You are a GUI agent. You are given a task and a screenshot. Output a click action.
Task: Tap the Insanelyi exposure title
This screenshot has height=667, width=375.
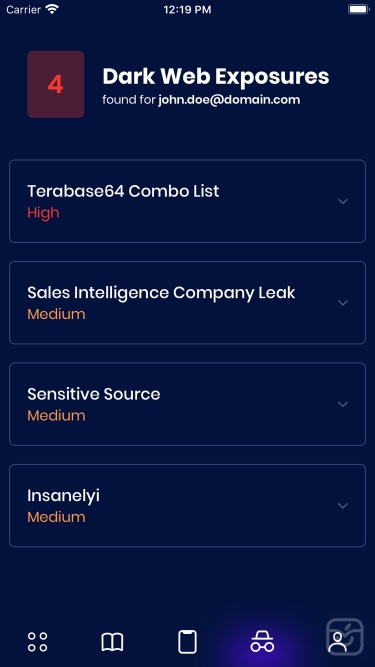tap(63, 496)
